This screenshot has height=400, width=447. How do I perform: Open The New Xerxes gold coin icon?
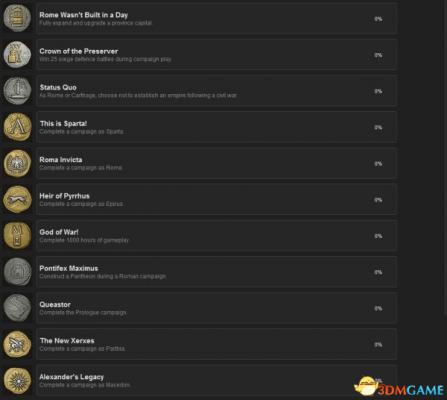point(17,344)
